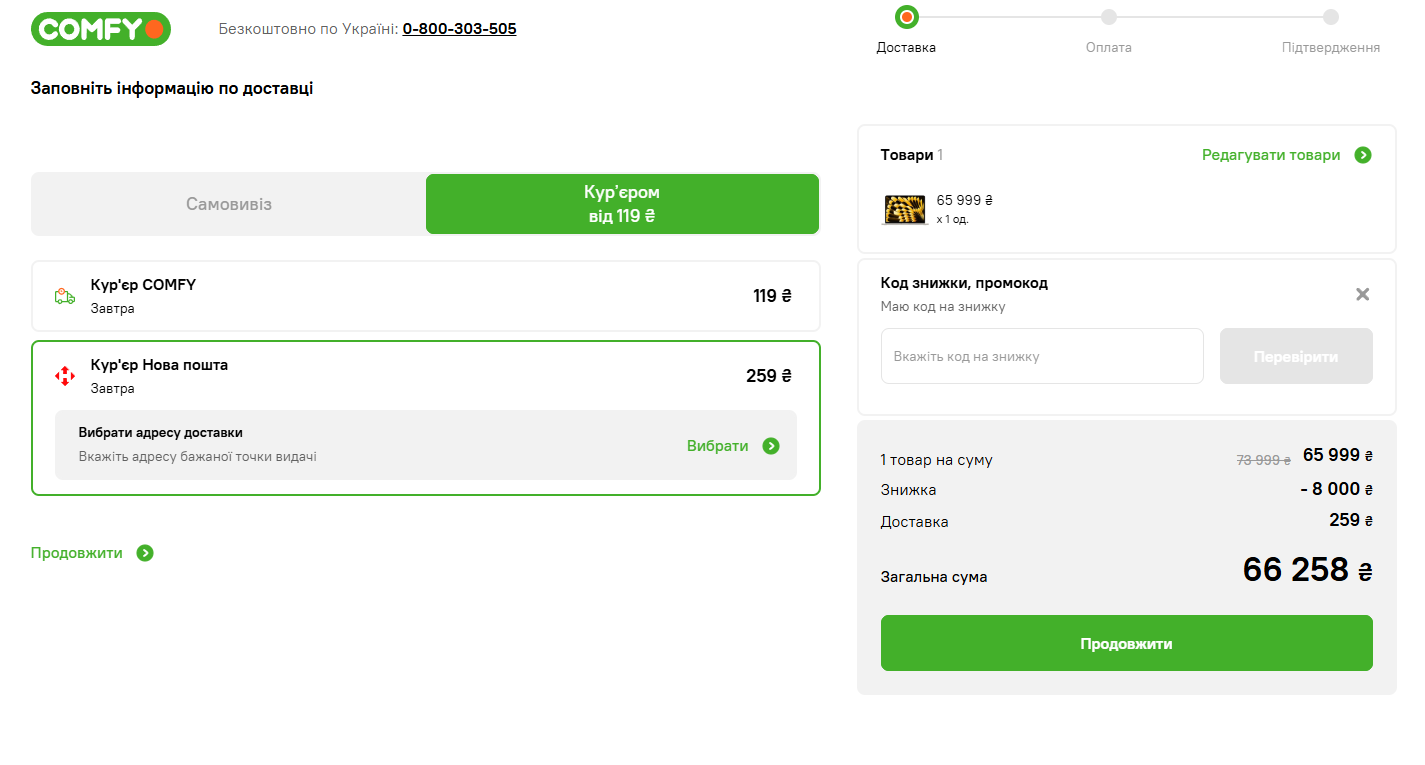Screen dimensions: 1425x765
Task: Close the promo code section with X
Action: [1362, 294]
